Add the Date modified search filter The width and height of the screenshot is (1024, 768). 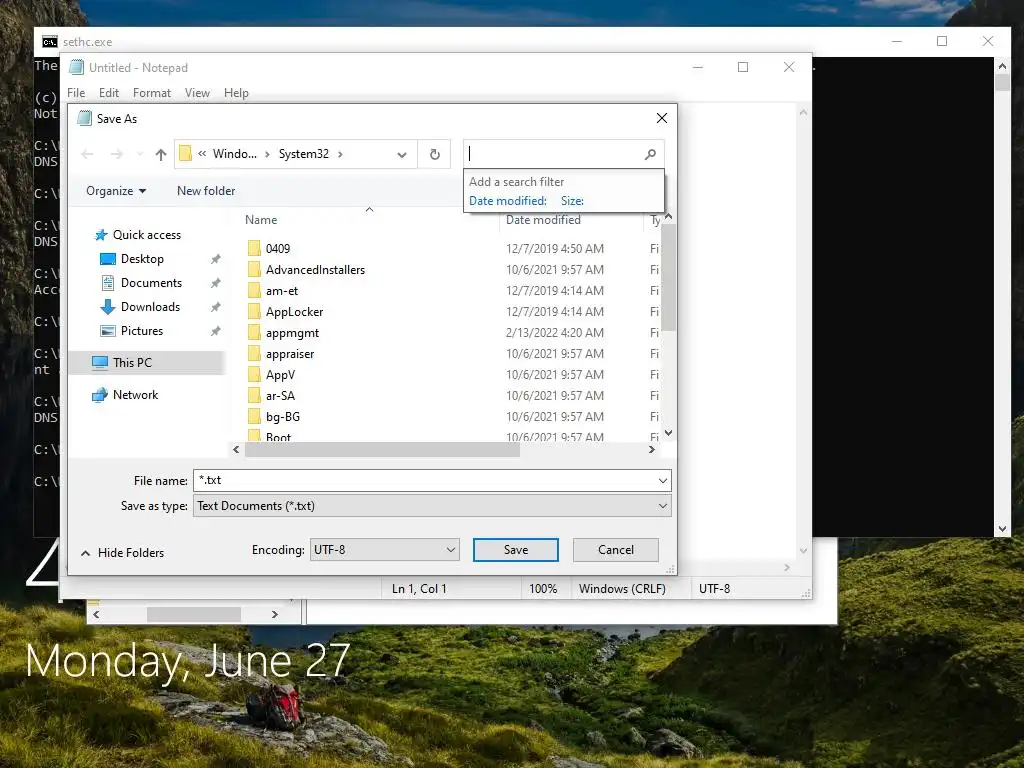coord(507,201)
